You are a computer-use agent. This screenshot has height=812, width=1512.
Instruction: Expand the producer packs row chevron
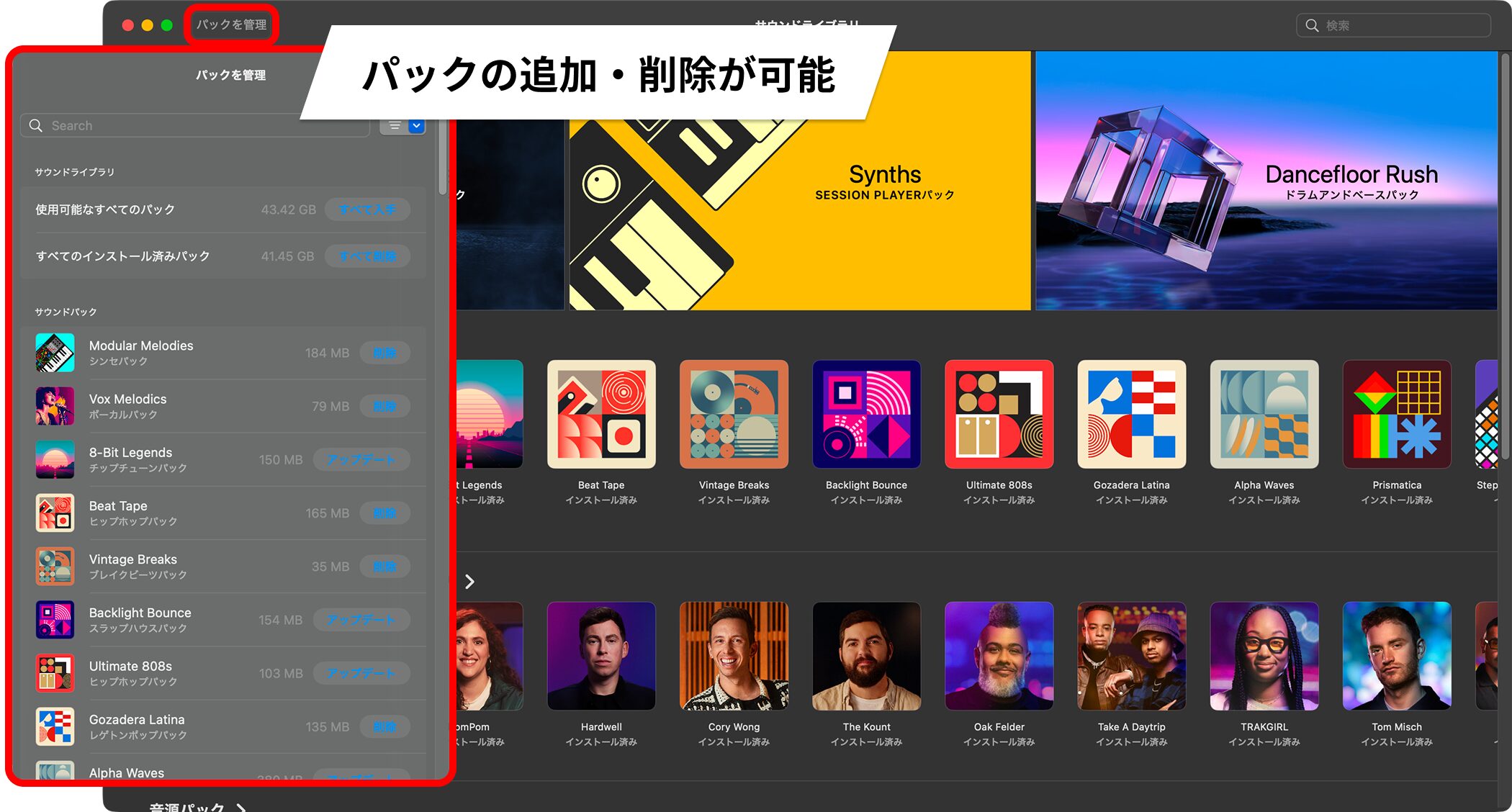point(469,582)
